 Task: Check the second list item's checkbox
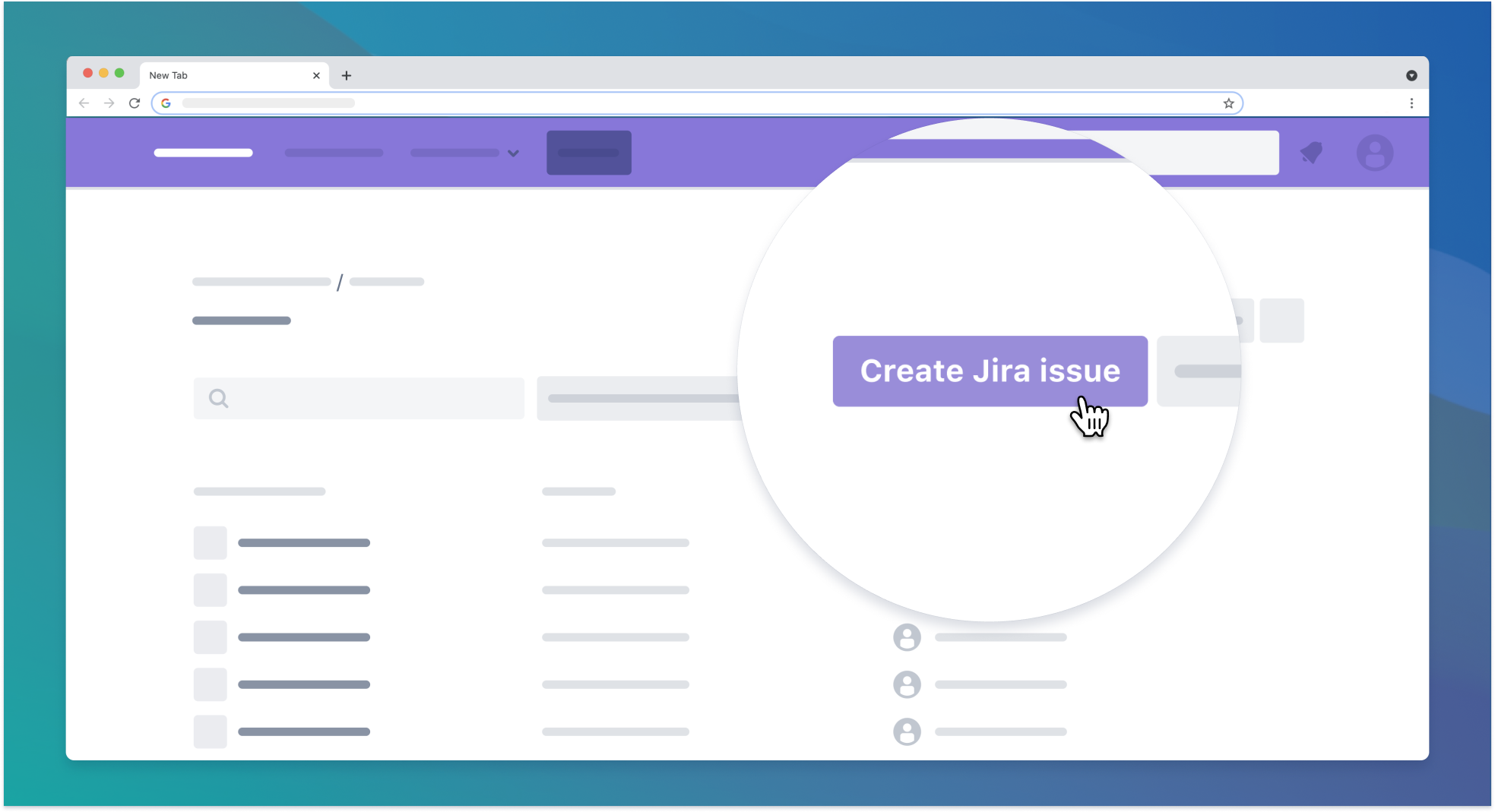[210, 589]
